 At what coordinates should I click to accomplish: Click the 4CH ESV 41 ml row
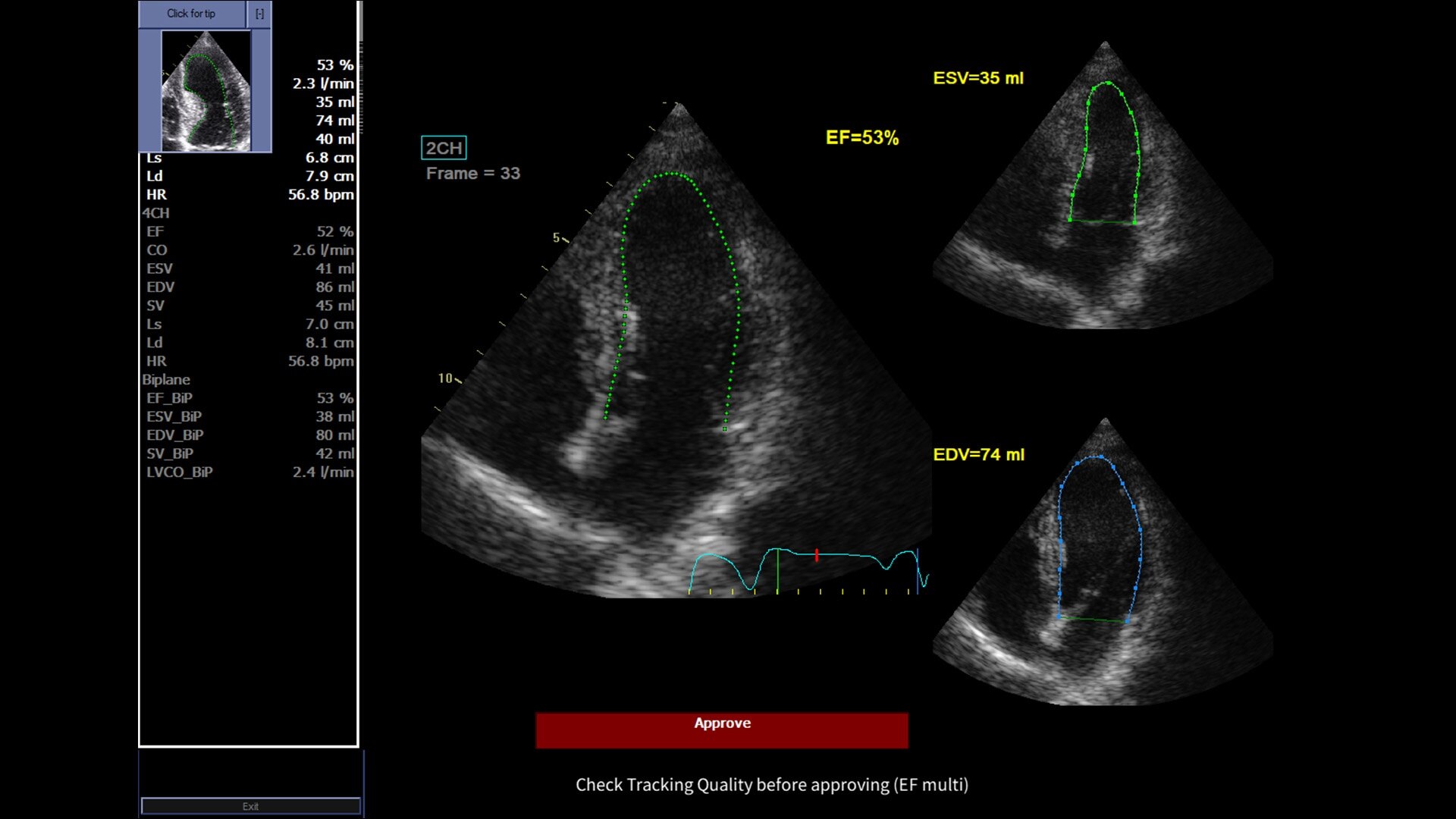pyautogui.click(x=249, y=268)
